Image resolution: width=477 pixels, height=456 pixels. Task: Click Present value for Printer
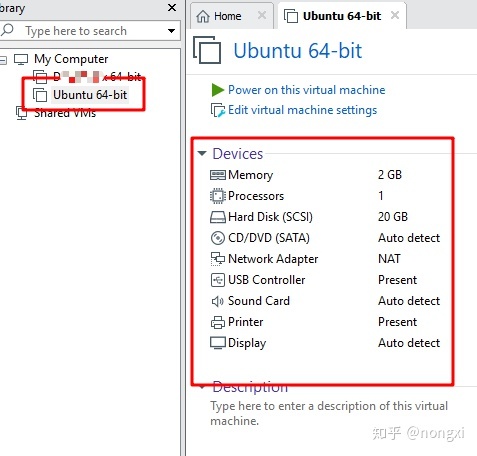[397, 322]
